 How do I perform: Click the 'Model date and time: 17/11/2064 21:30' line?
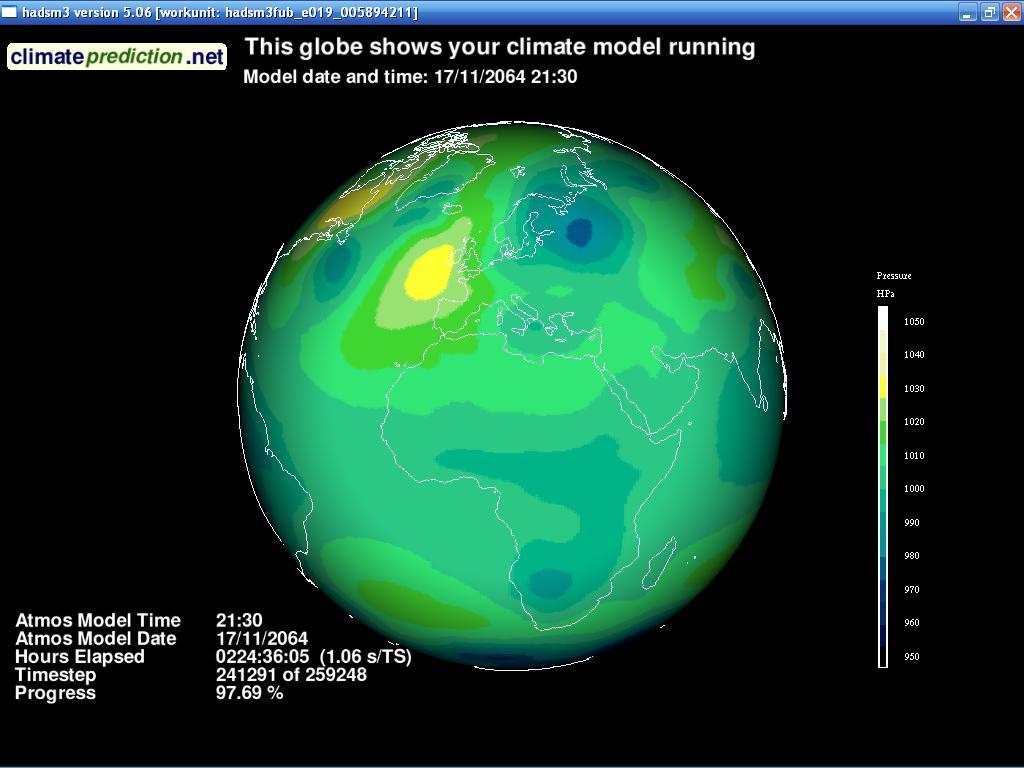coord(410,77)
